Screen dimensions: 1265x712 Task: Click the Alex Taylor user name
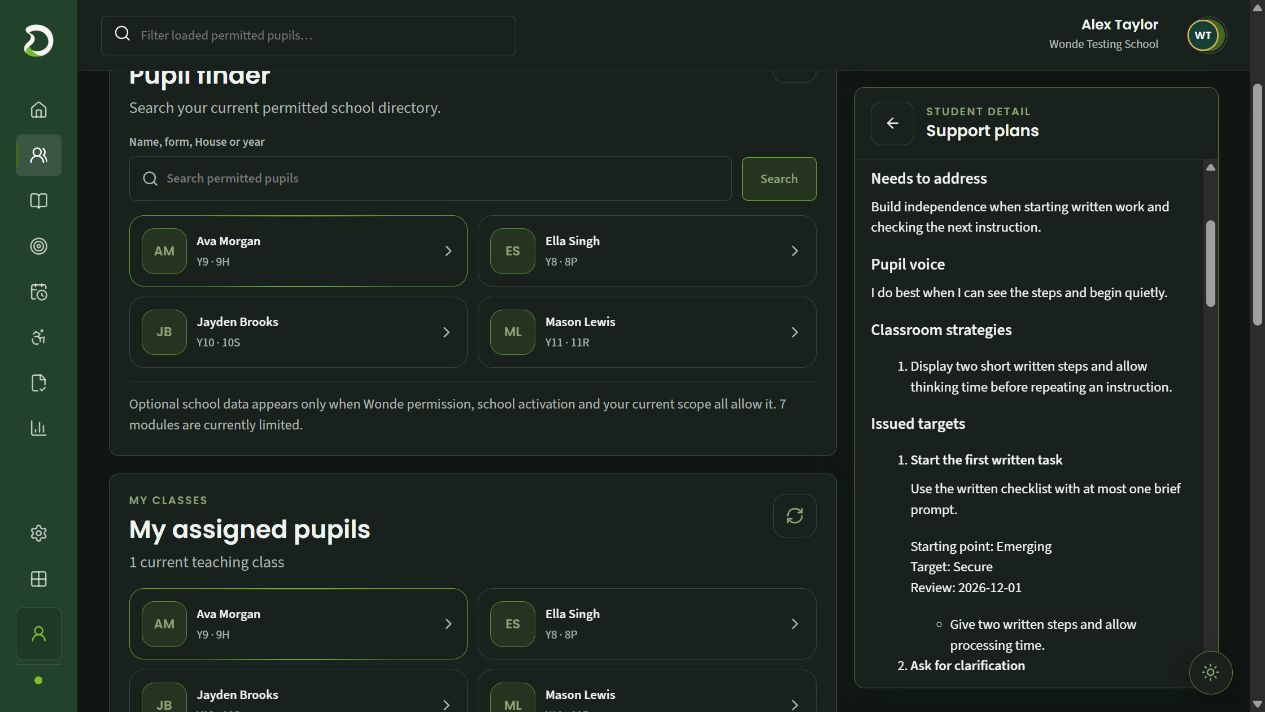click(x=1119, y=25)
